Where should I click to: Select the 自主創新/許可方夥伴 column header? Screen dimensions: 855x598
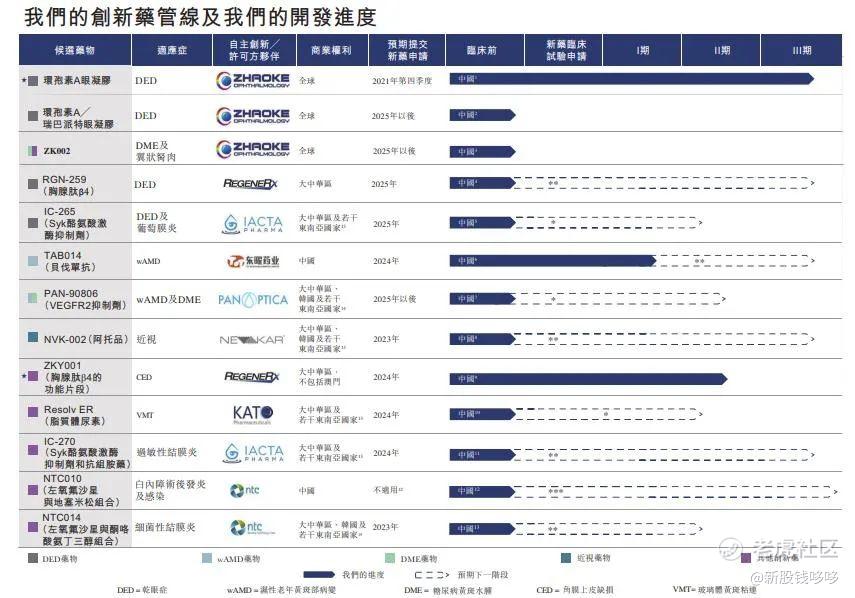pyautogui.click(x=255, y=50)
